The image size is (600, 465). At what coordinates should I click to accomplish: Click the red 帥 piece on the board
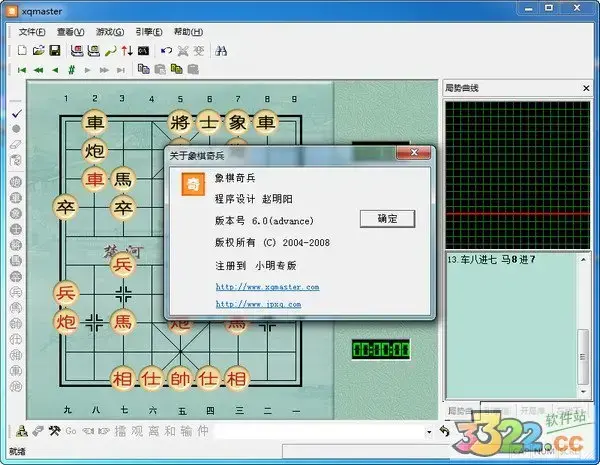tap(180, 379)
